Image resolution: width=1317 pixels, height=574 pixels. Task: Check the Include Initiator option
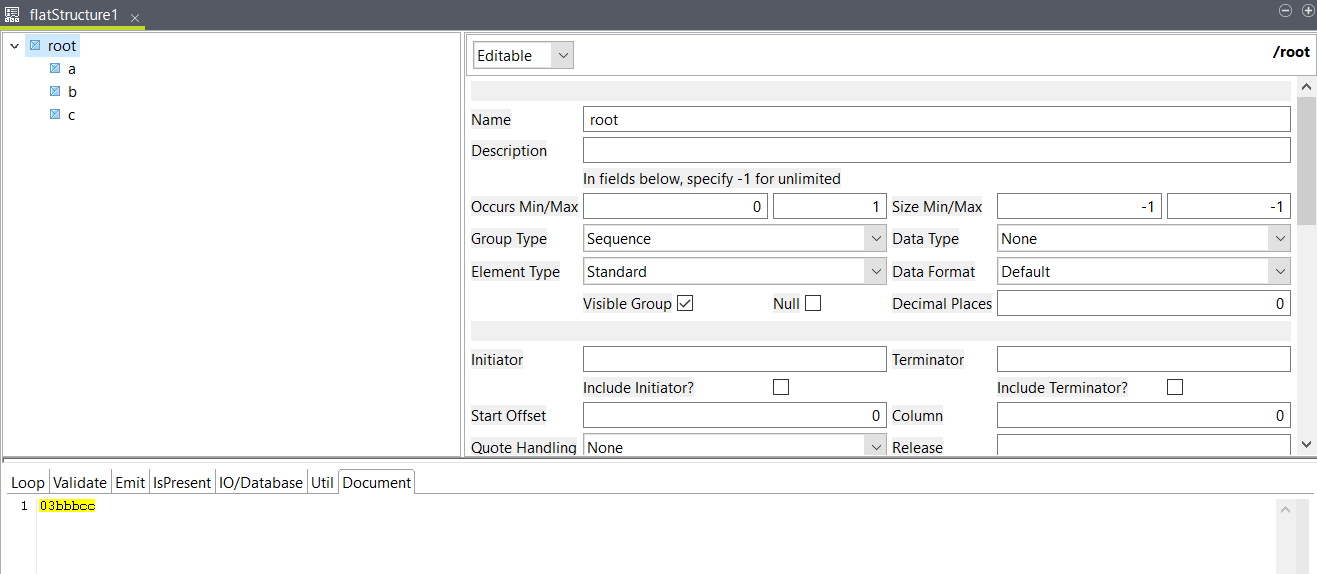coord(781,387)
